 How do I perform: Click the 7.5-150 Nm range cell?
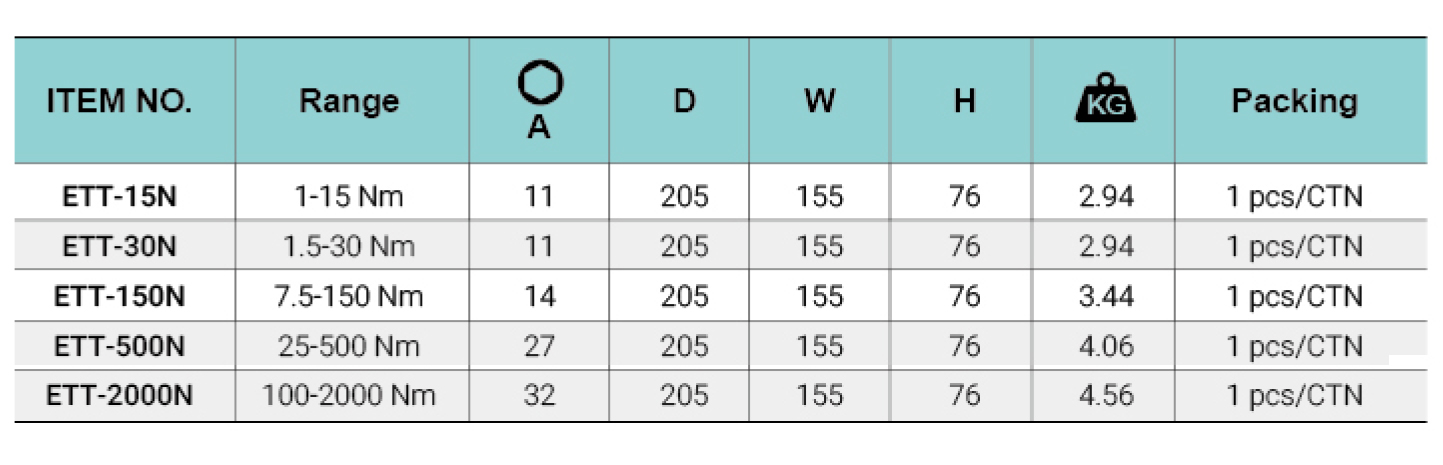click(x=349, y=296)
